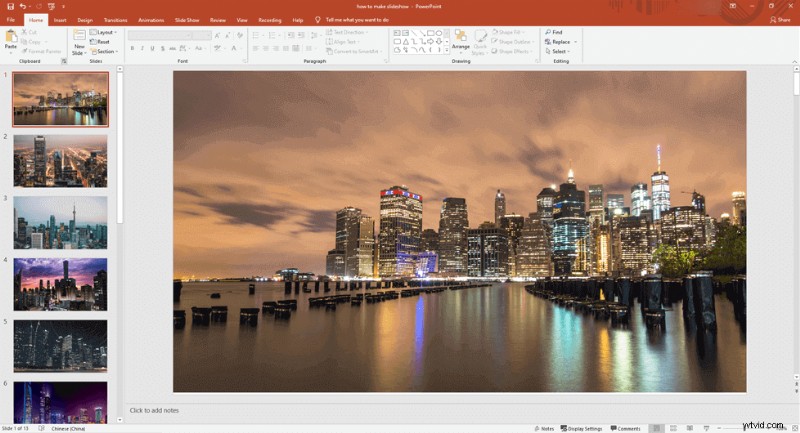
Task: Toggle Align Right paragraph
Action: (276, 48)
